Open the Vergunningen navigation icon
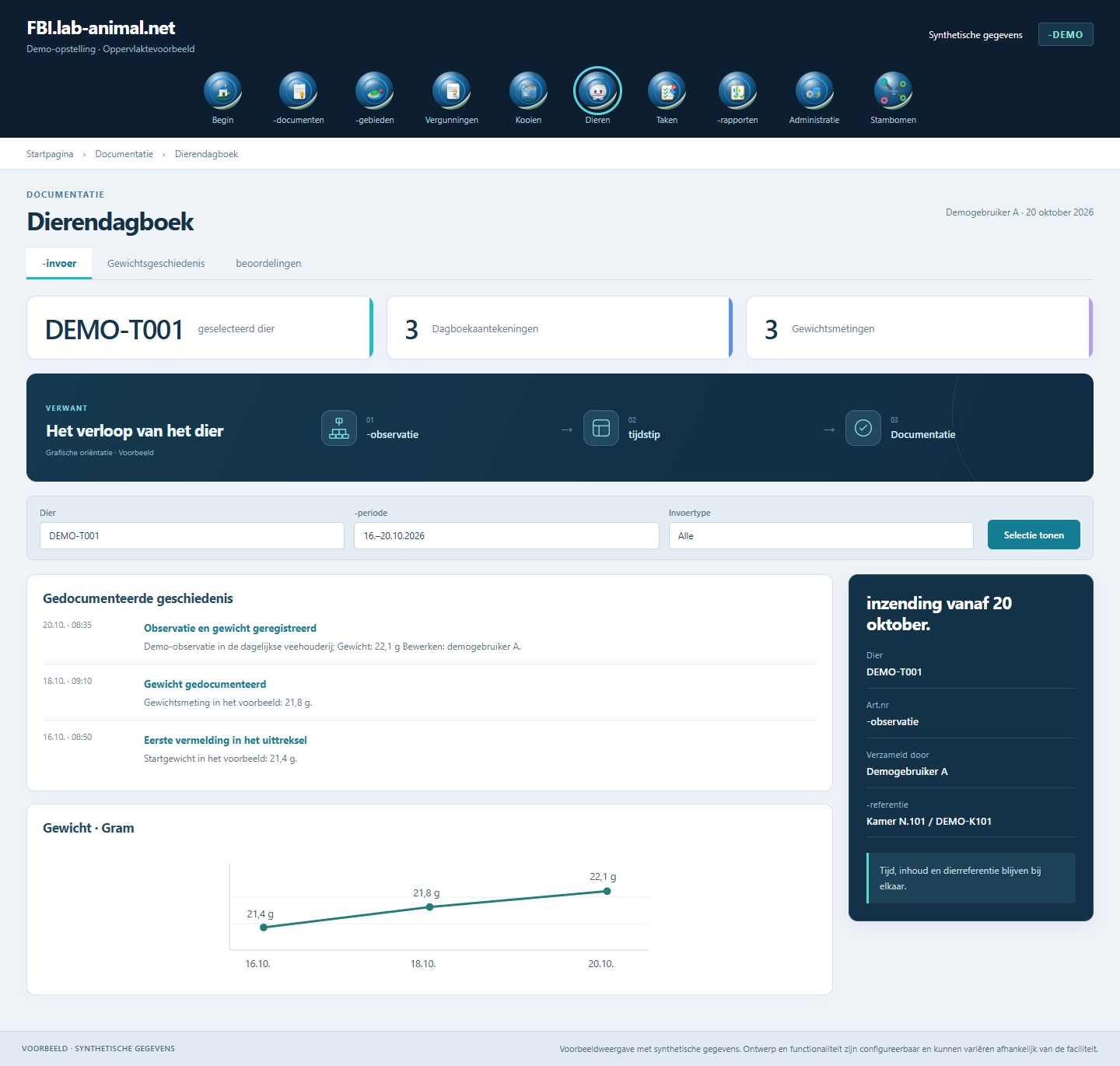The width and height of the screenshot is (1120, 1066). (x=452, y=91)
